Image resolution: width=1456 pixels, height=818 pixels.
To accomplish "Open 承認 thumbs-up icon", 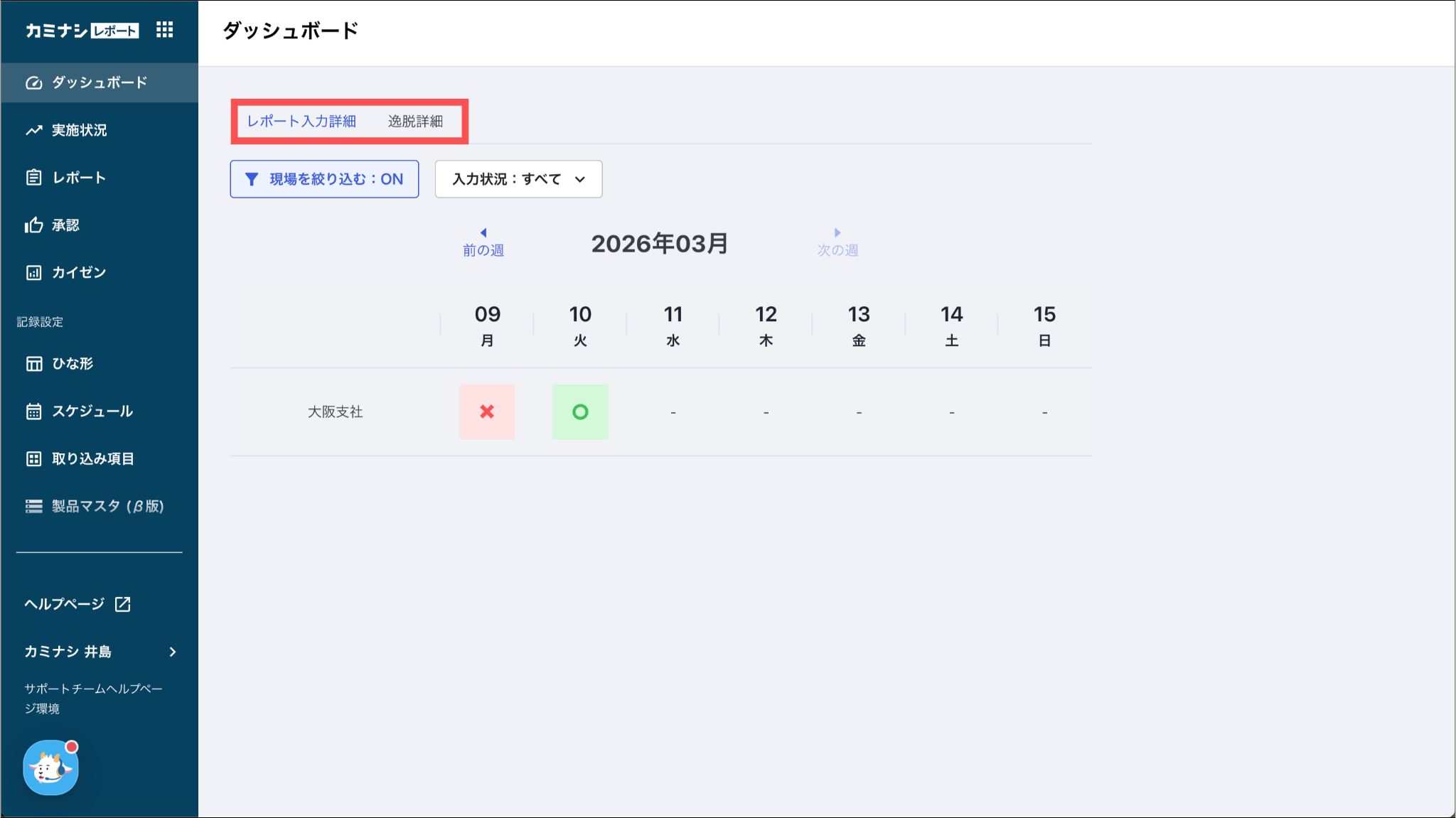I will click(33, 225).
